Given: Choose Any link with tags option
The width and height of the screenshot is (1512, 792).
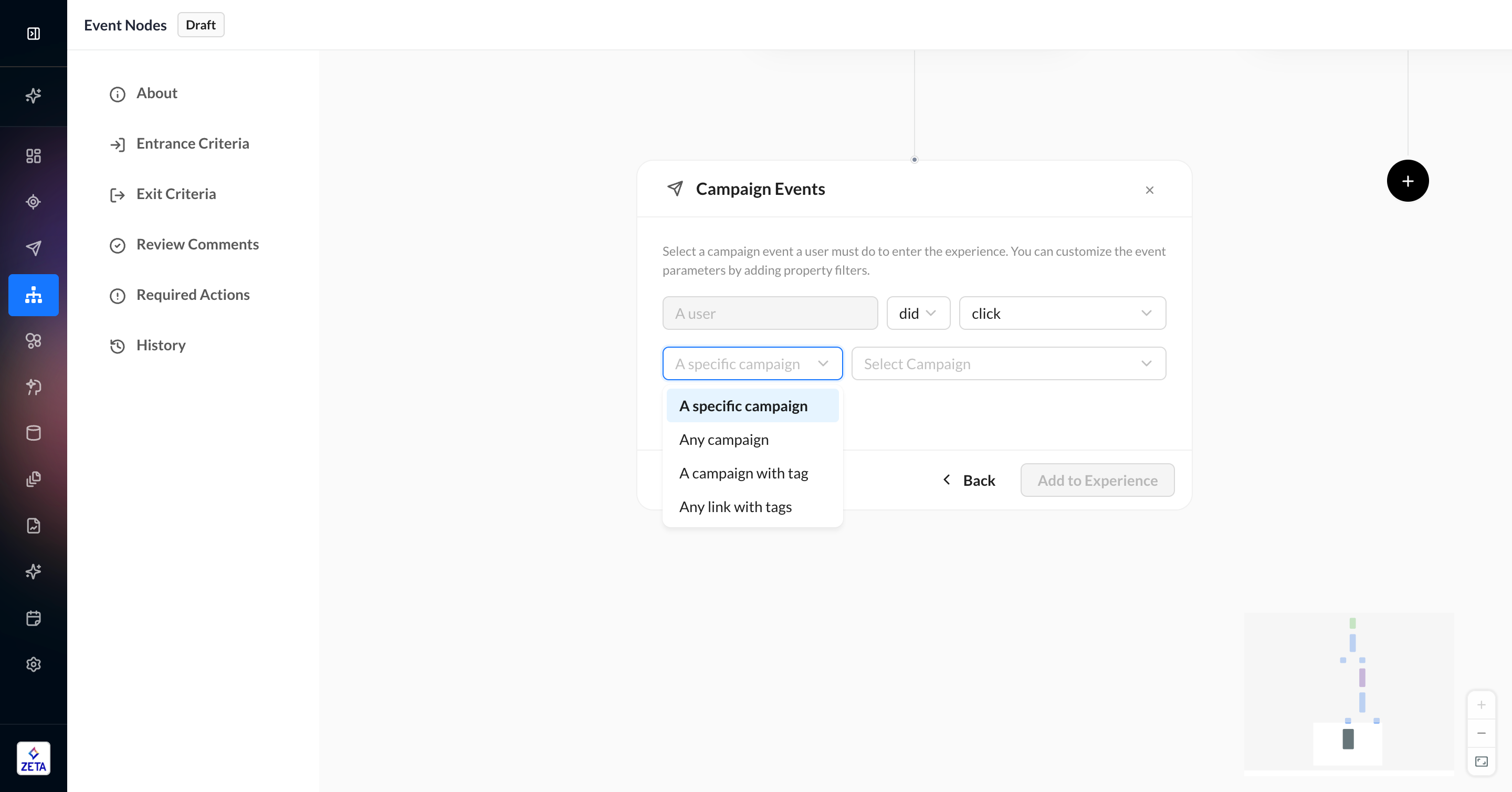Looking at the screenshot, I should [x=752, y=507].
